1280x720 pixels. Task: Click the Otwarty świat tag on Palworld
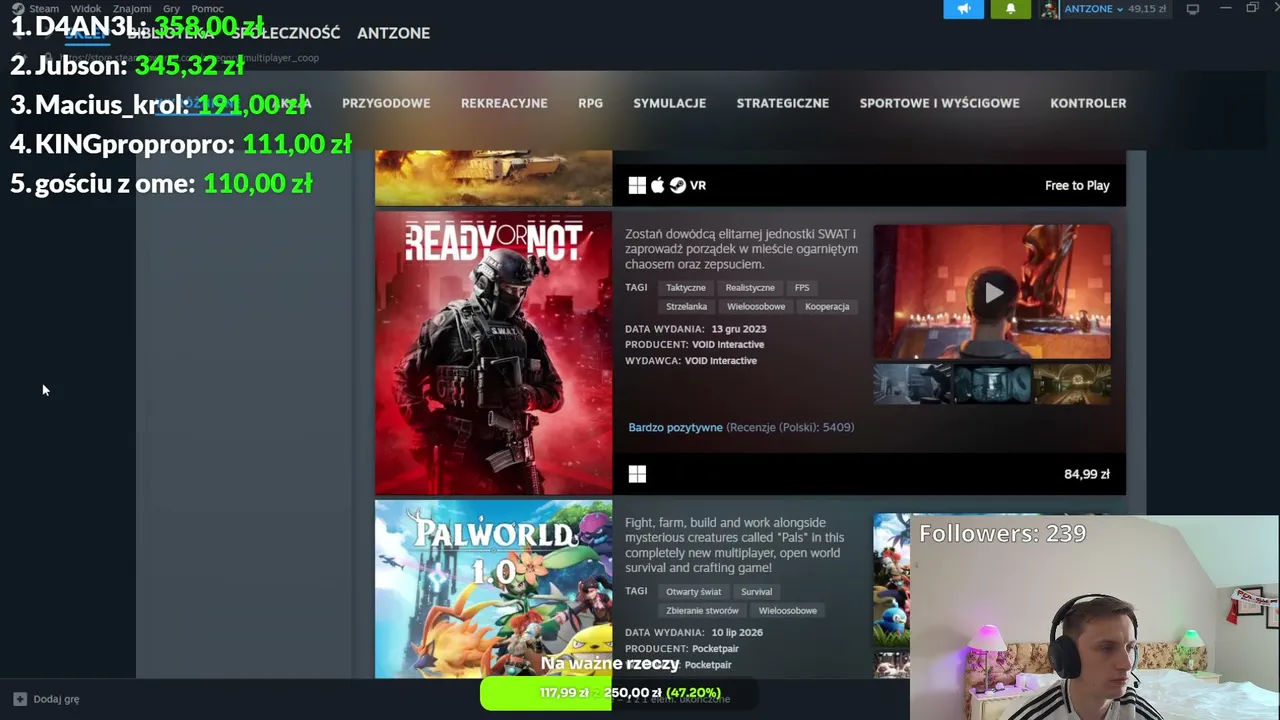click(694, 592)
